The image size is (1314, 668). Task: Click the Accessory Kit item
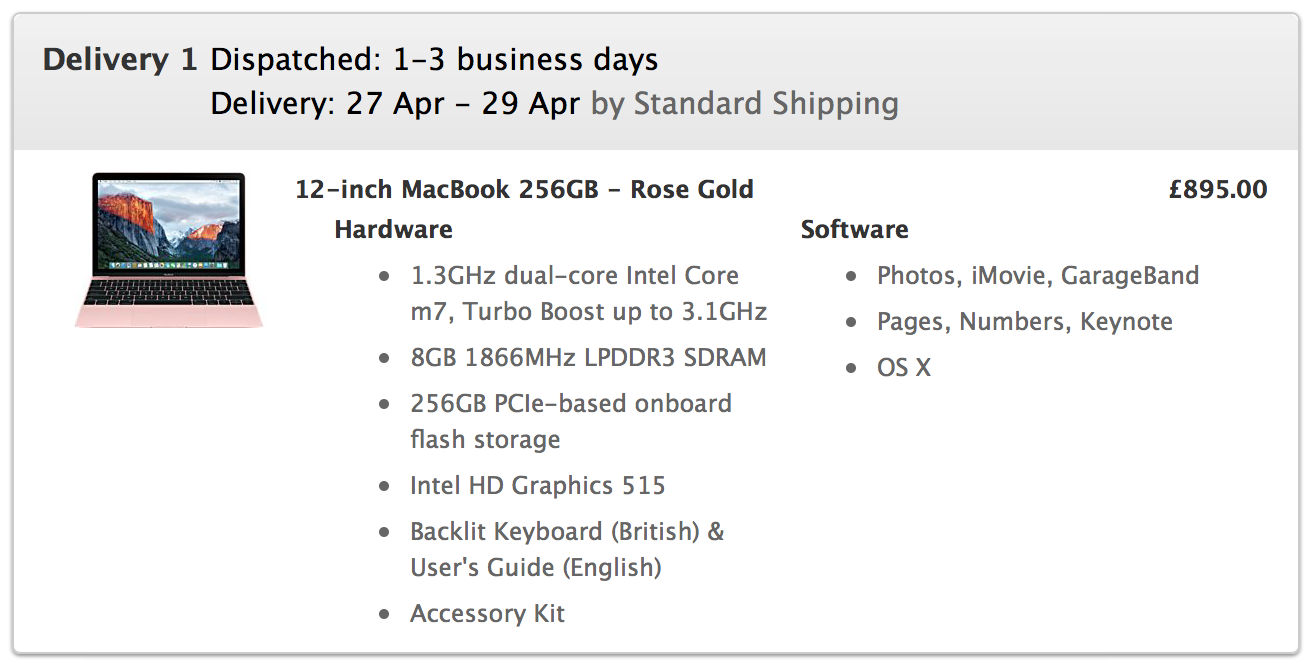(487, 613)
